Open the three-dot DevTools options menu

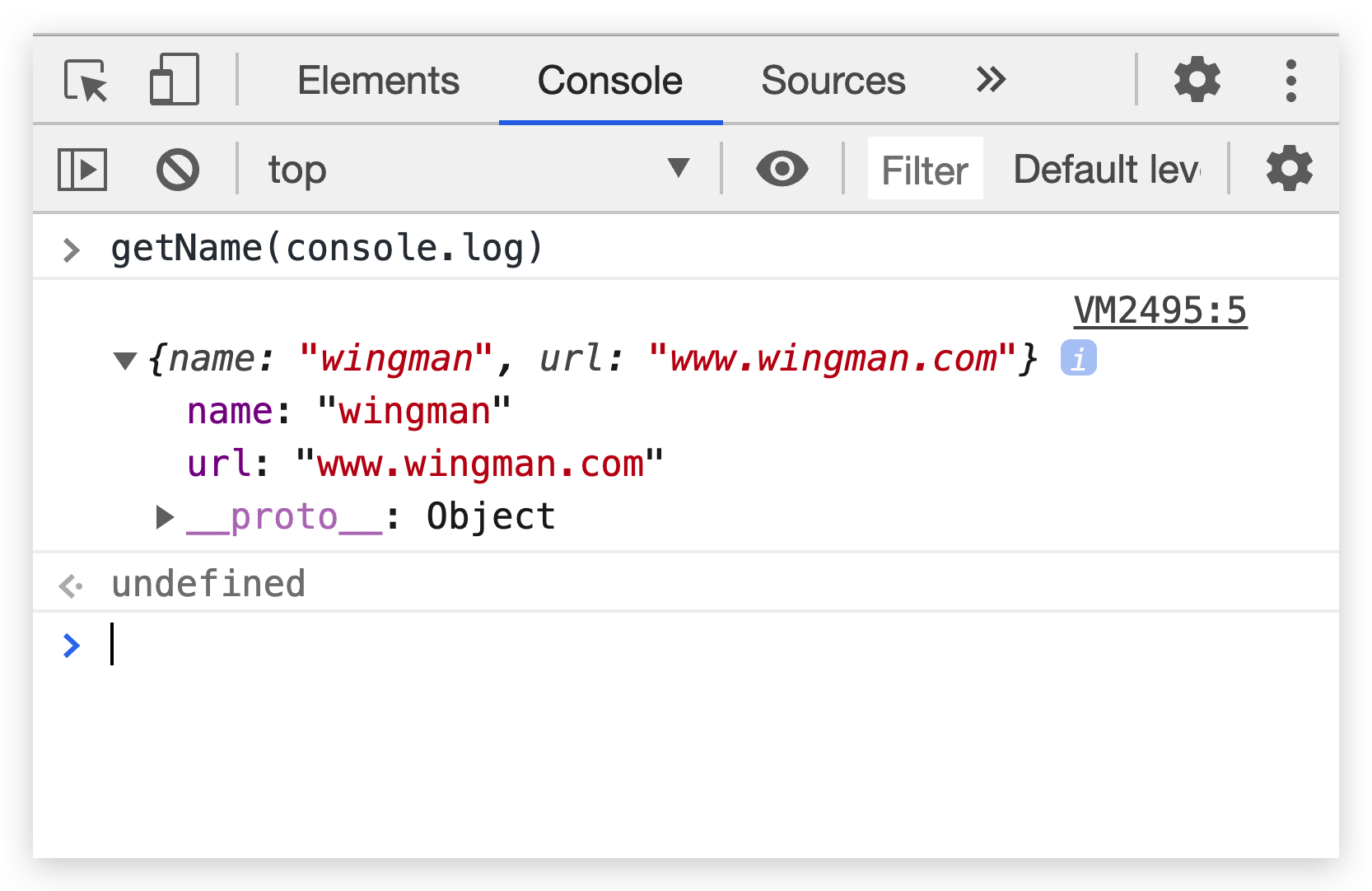pyautogui.click(x=1290, y=81)
